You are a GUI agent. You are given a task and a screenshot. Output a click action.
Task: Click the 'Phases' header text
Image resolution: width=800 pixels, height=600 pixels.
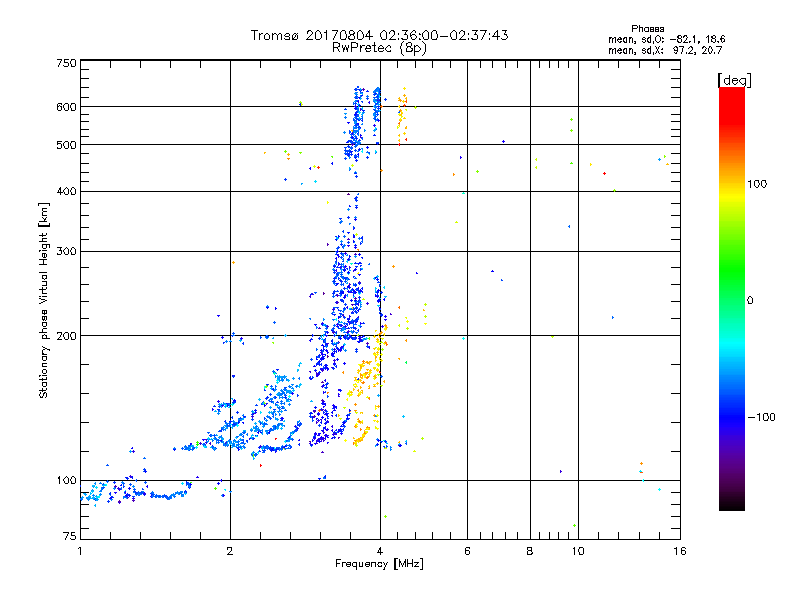pos(647,29)
